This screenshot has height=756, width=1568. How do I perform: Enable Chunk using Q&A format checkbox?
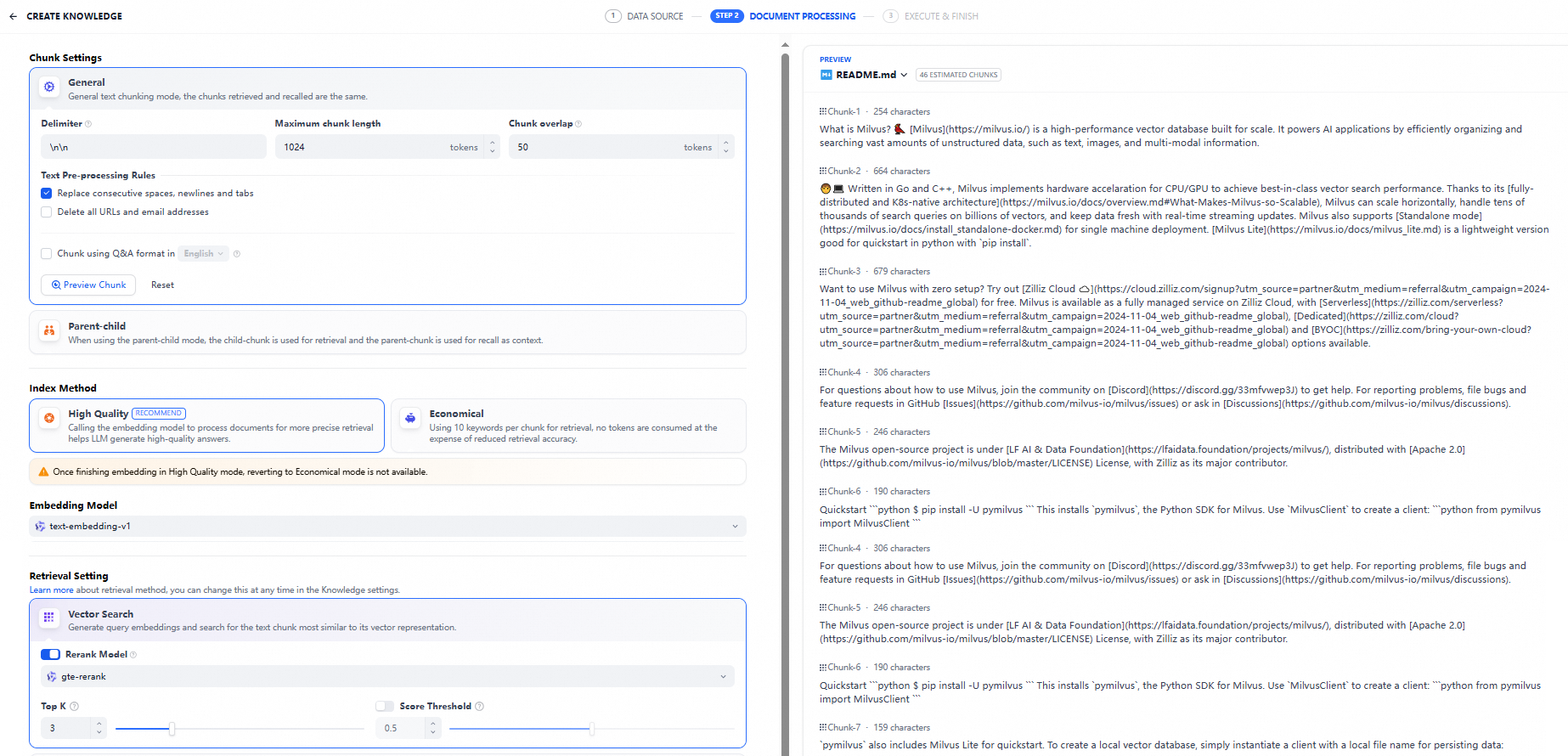pos(47,254)
